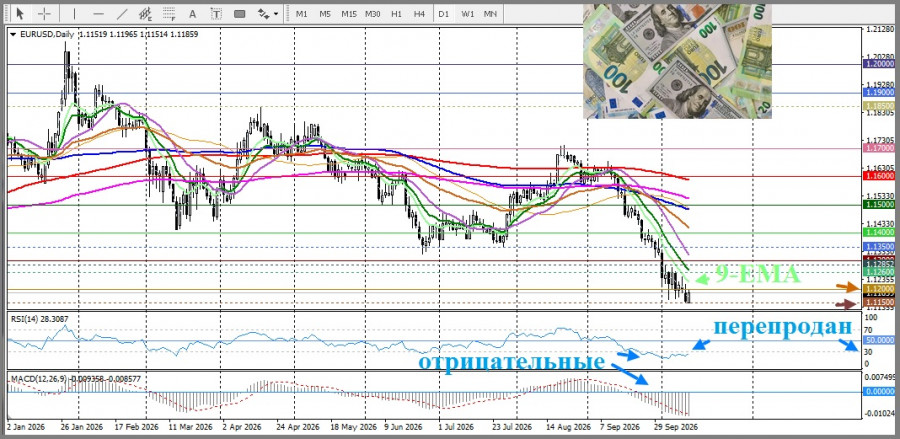Click the 7 Sep 2026 date label
This screenshot has width=900, height=439.
coord(620,428)
